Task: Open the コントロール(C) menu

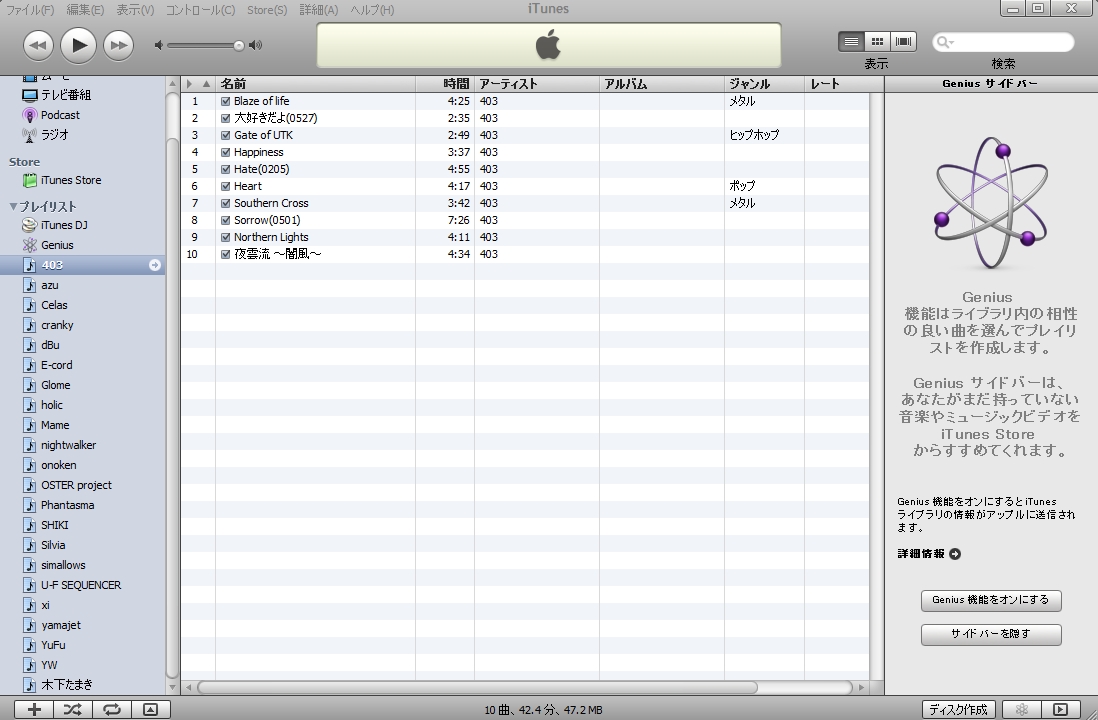Action: click(x=200, y=10)
